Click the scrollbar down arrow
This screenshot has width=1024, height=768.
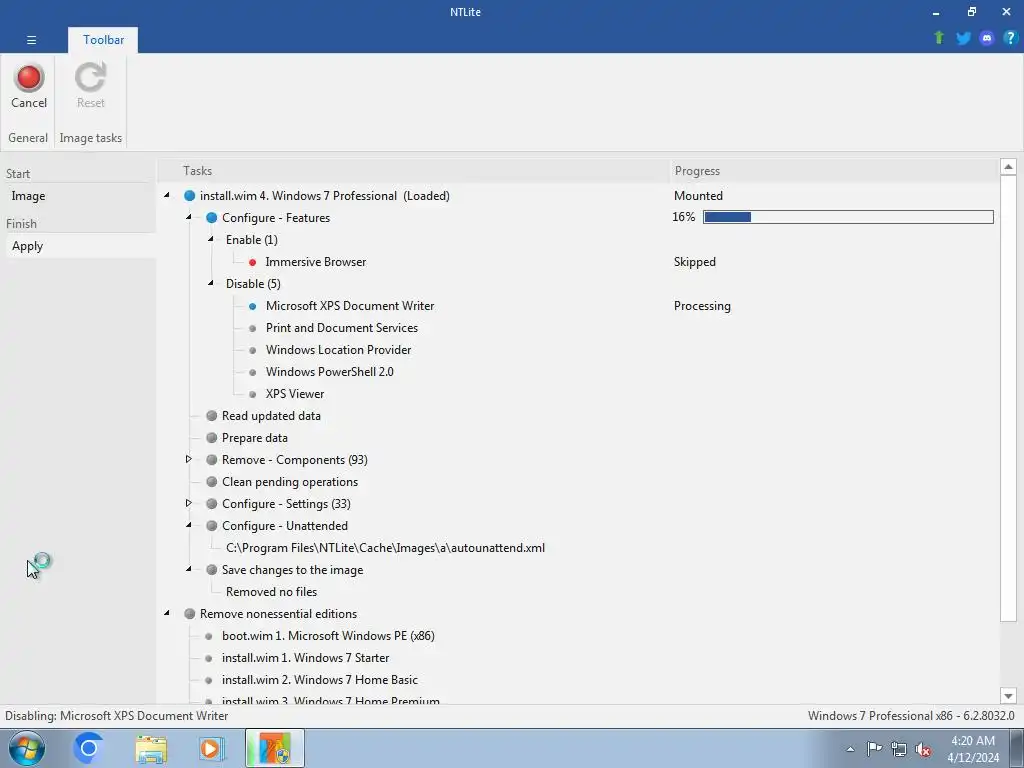[1008, 696]
